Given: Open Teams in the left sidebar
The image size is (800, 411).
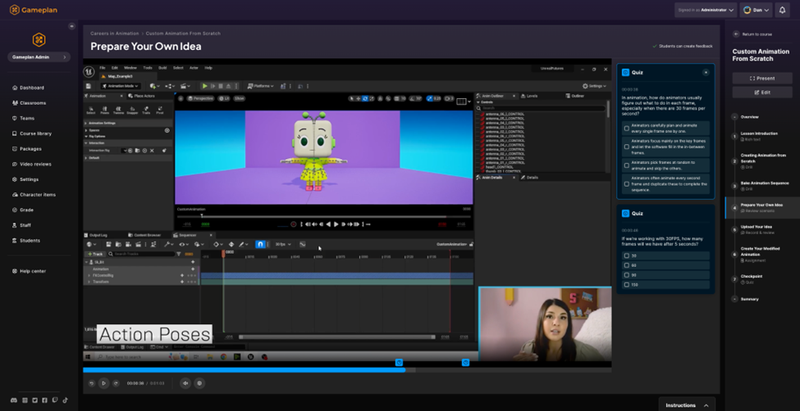Looking at the screenshot, I should [x=24, y=118].
